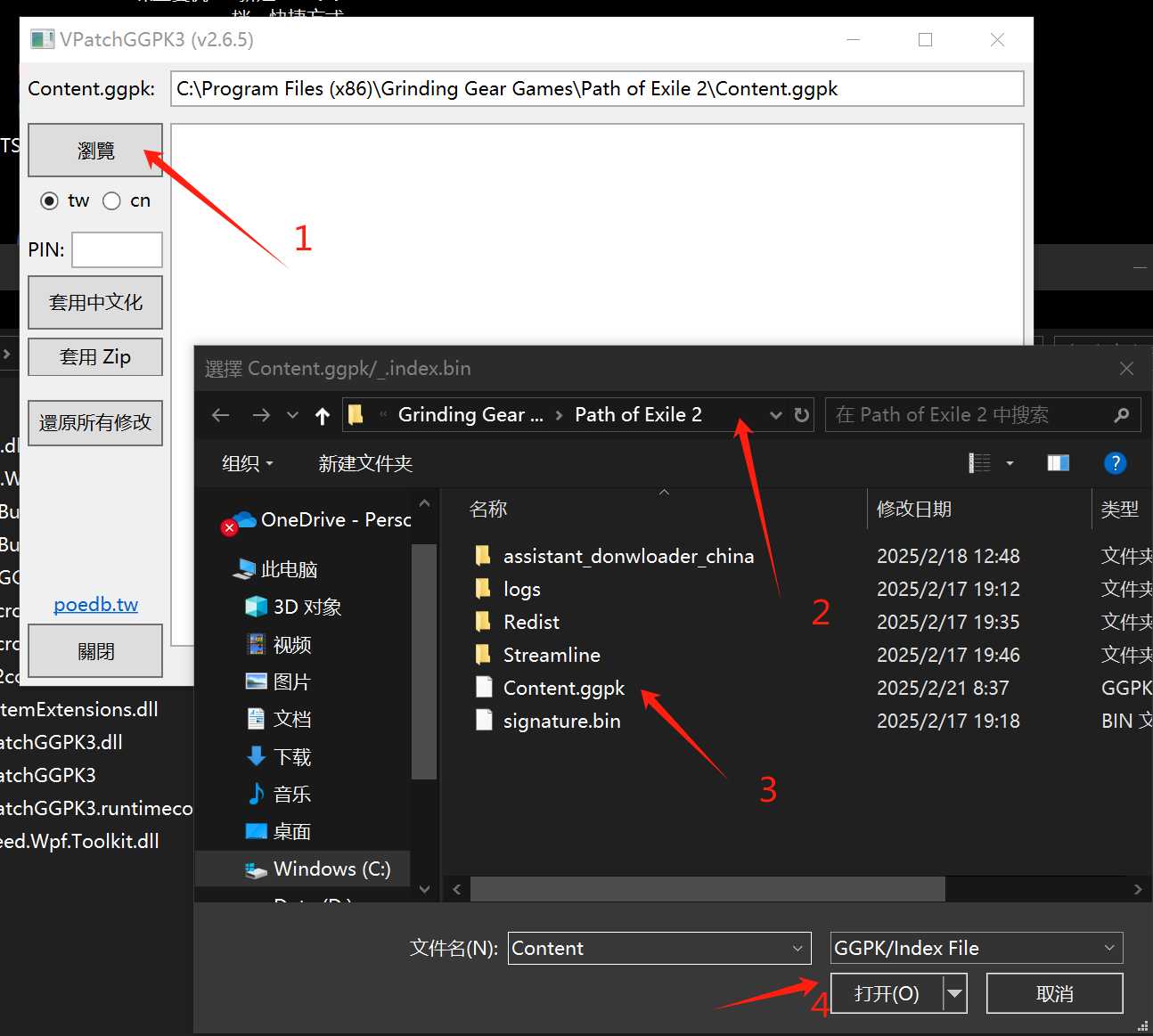
Task: Go up one folder level
Action: (x=323, y=415)
